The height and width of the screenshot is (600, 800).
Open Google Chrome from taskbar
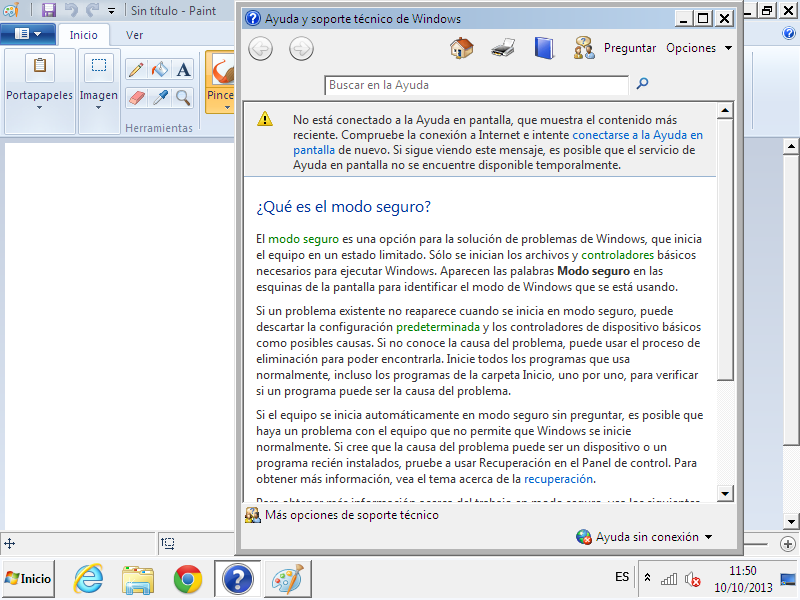click(x=188, y=579)
